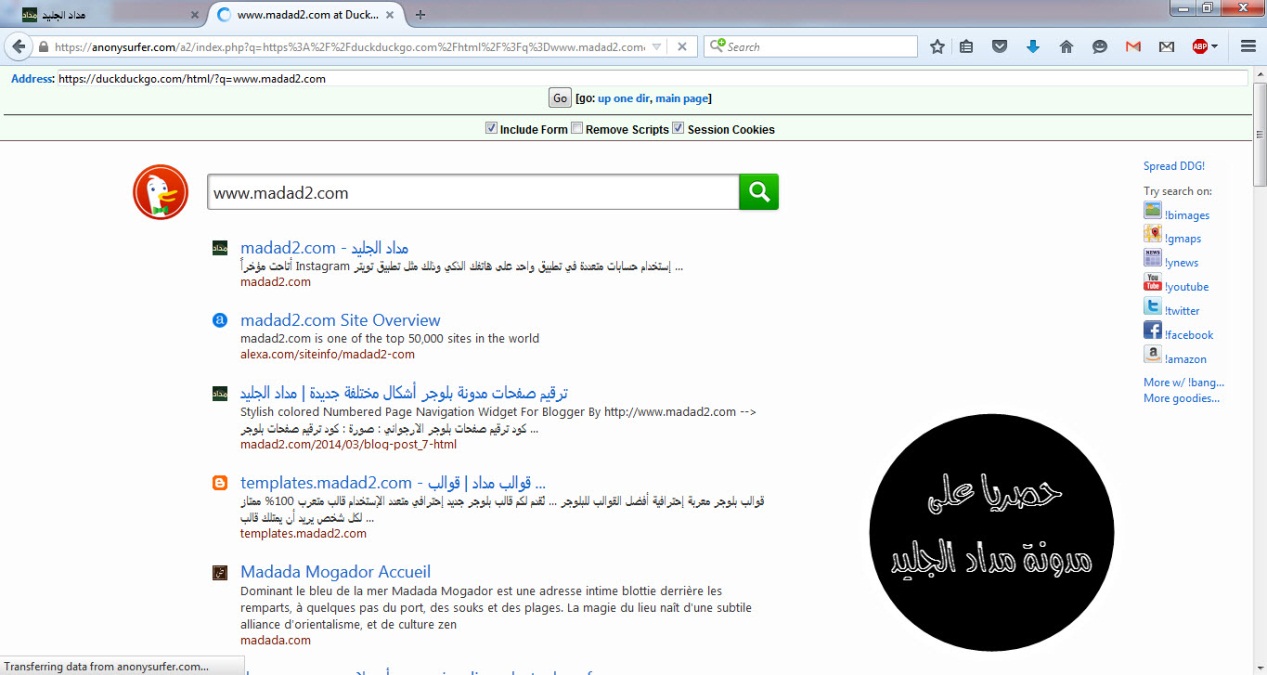Viewport: 1267px width, 675px height.
Task: Click the Blogger favicon beside templates.madad2.com
Action: pyautogui.click(x=220, y=483)
